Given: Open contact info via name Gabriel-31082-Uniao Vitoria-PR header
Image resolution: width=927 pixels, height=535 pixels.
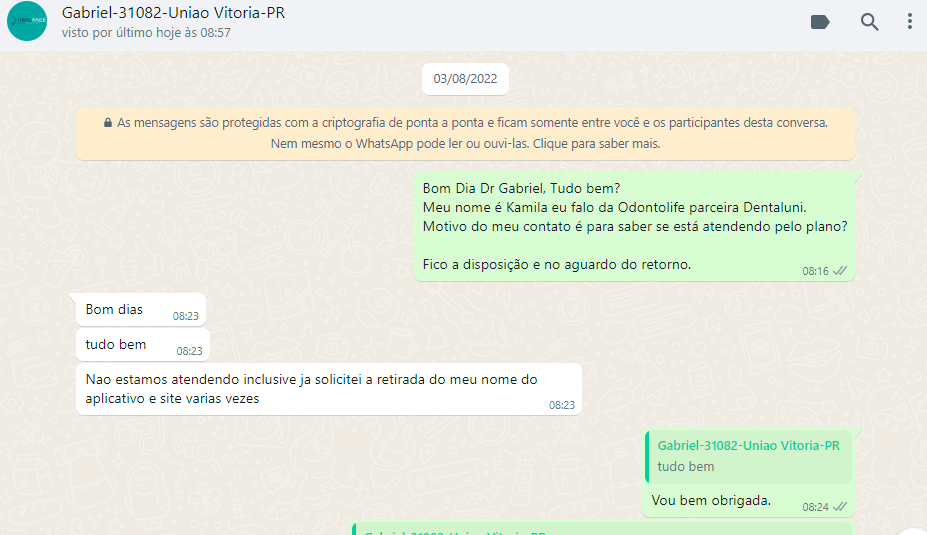Looking at the screenshot, I should (x=173, y=13).
